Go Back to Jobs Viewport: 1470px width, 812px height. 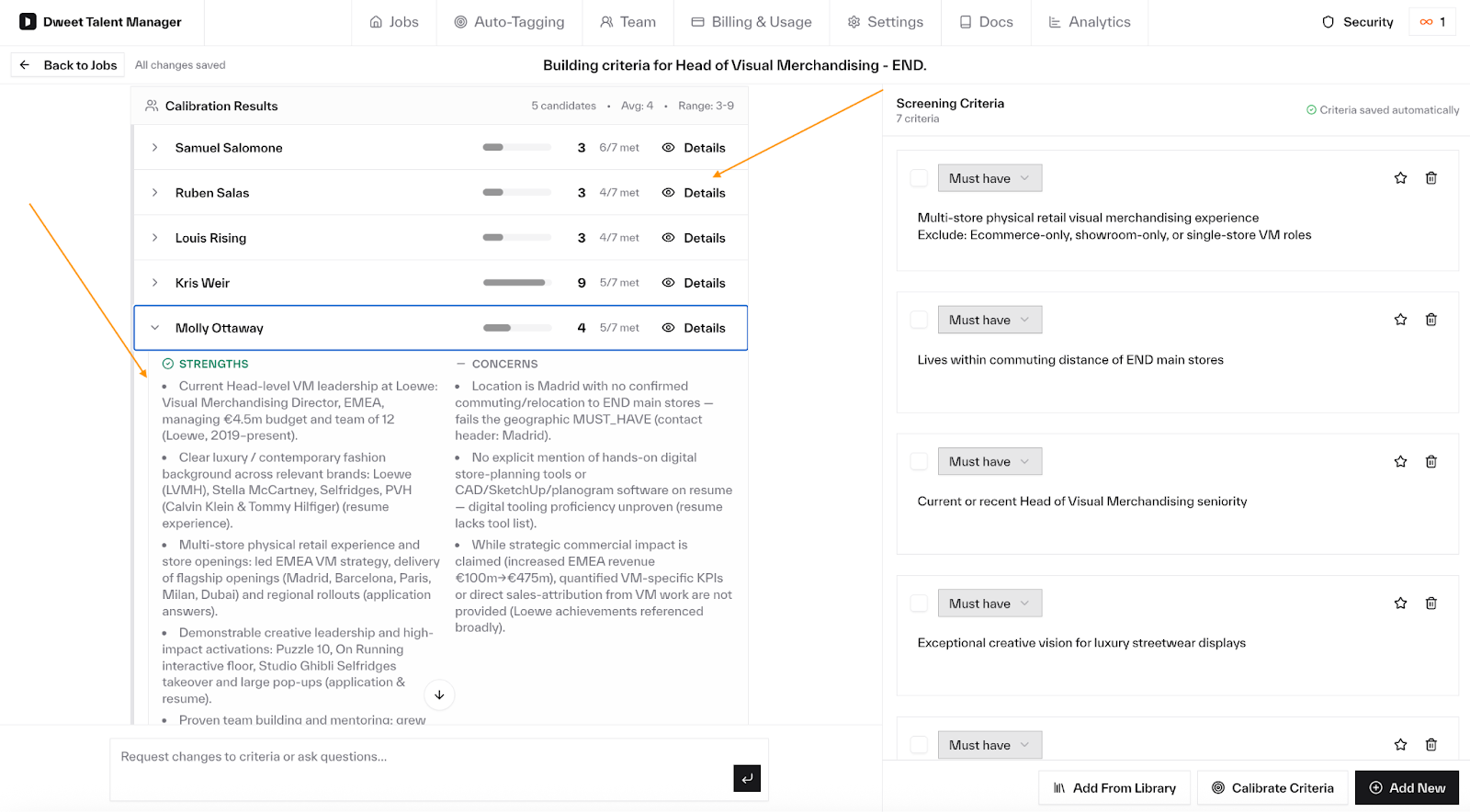(x=68, y=65)
